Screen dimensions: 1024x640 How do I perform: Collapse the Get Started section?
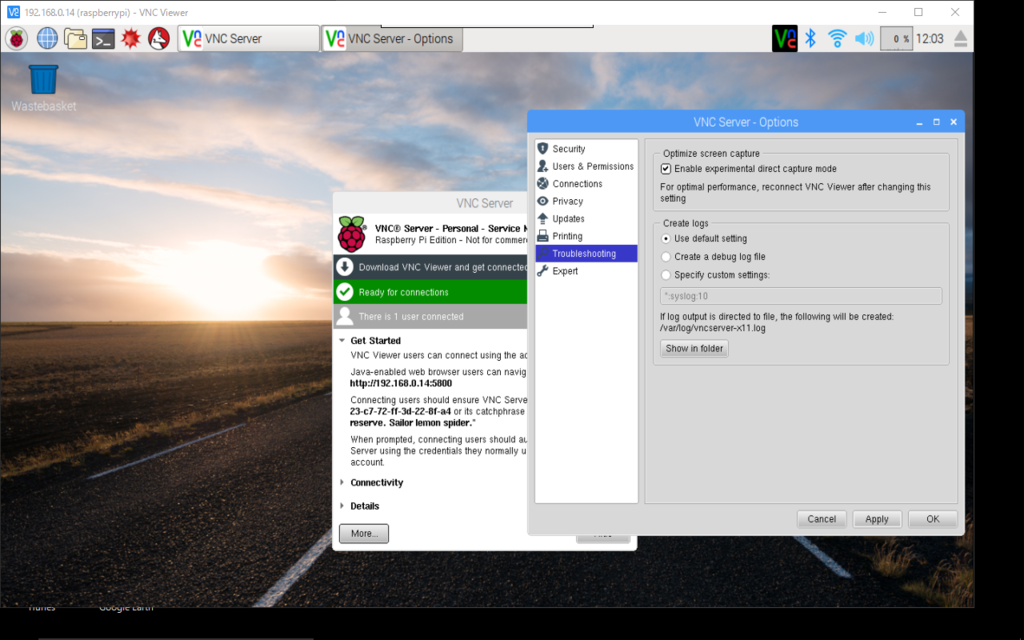point(342,340)
